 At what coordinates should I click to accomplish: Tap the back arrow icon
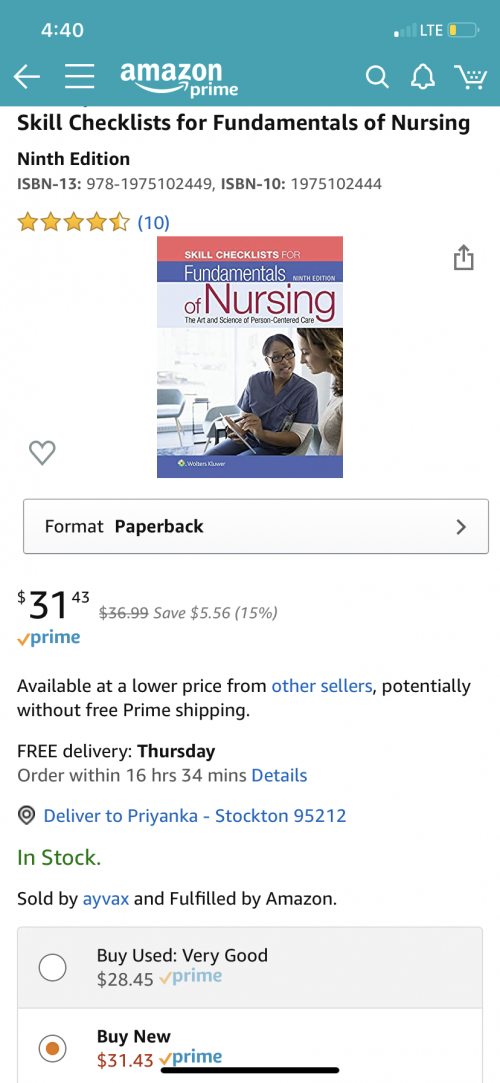(27, 77)
